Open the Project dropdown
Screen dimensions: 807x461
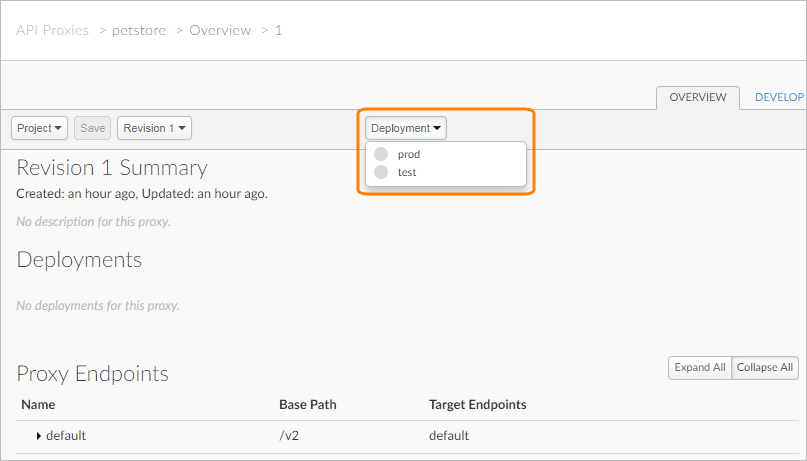click(40, 128)
